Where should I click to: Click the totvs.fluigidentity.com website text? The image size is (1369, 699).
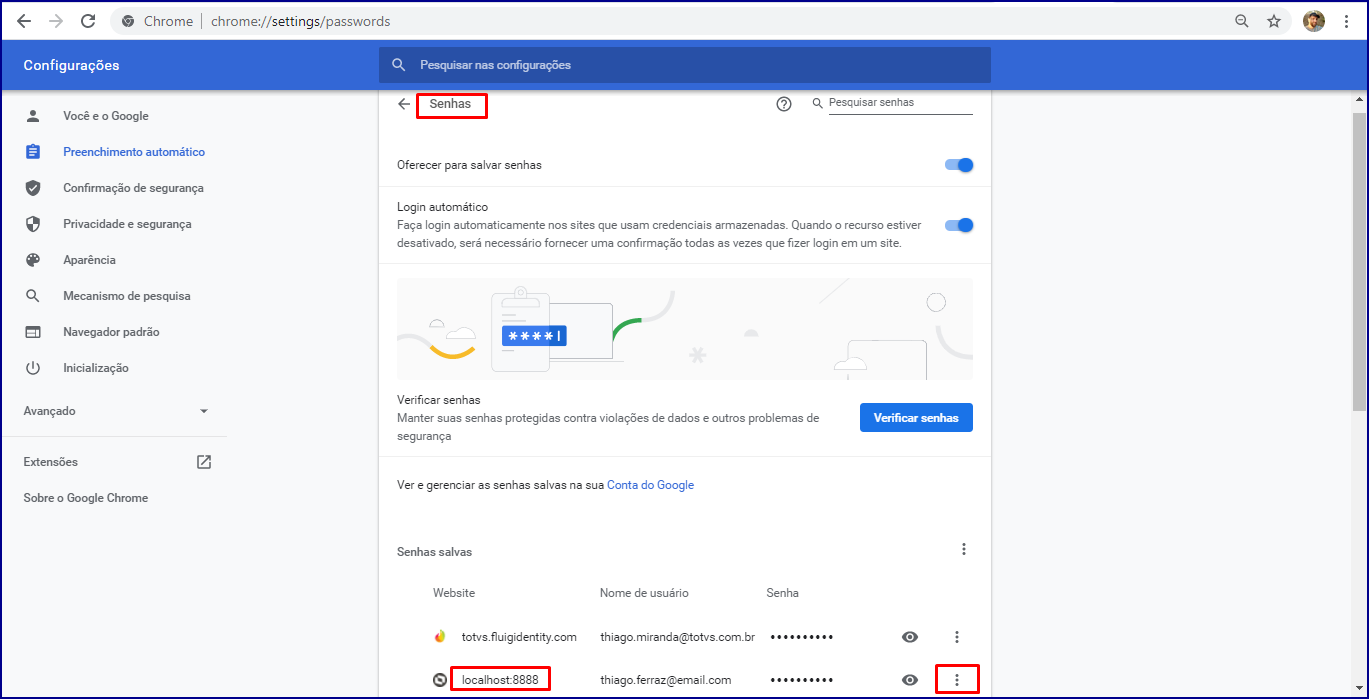point(519,637)
